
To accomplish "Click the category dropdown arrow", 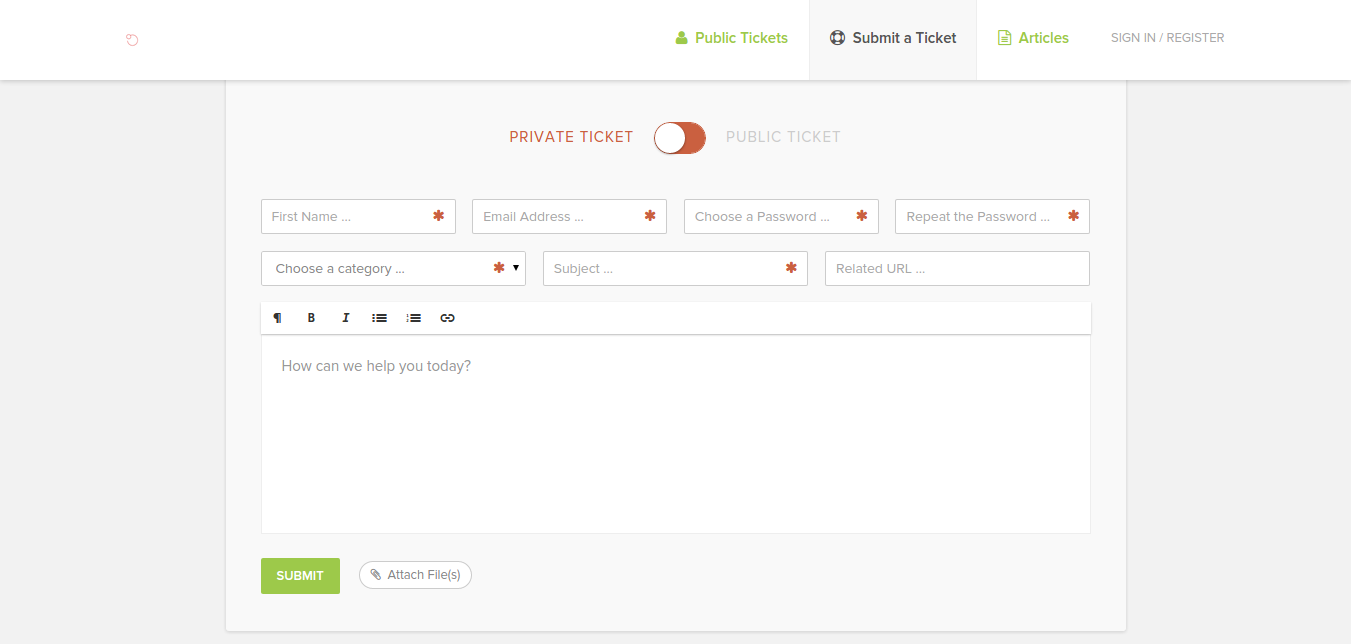I will pos(516,268).
